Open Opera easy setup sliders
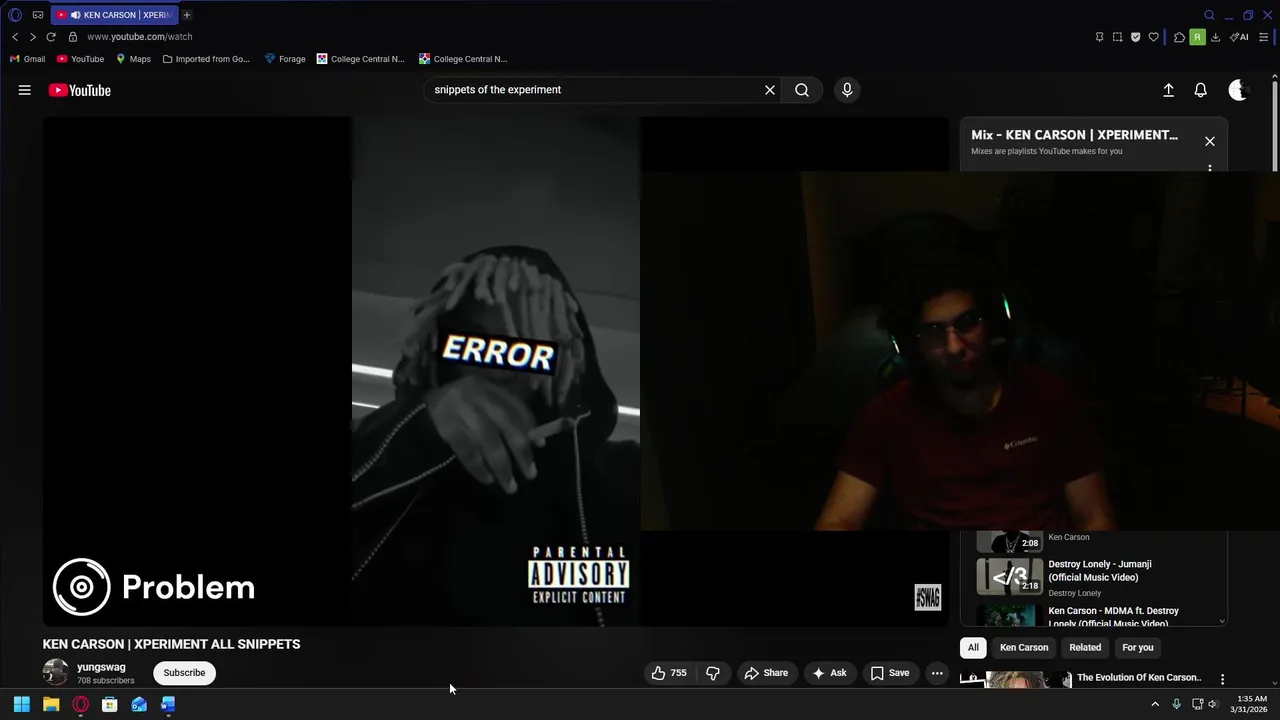Screen dimensions: 1280x720 [1263, 37]
